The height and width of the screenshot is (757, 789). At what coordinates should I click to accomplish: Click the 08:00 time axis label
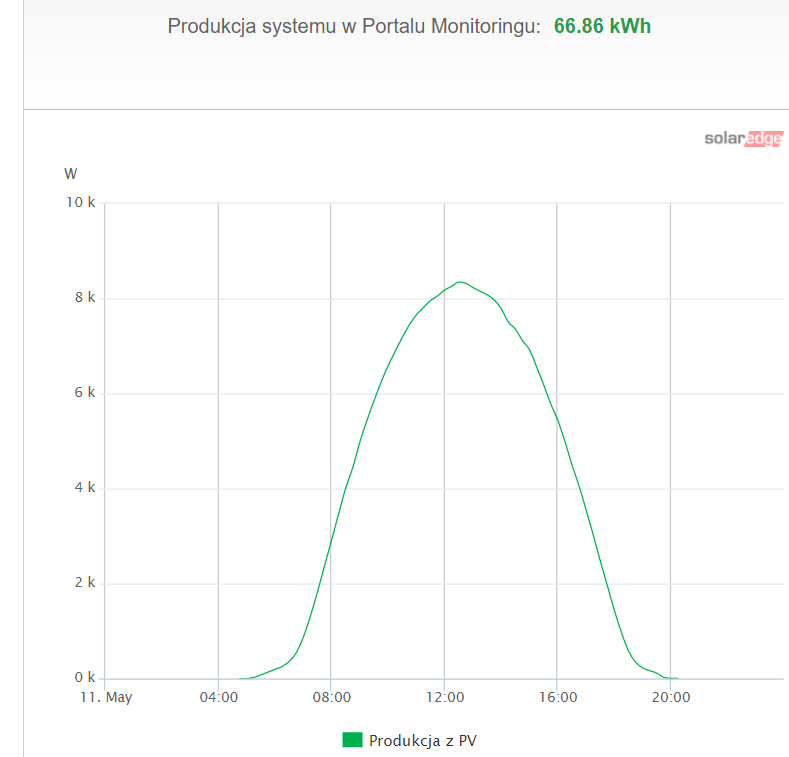332,697
